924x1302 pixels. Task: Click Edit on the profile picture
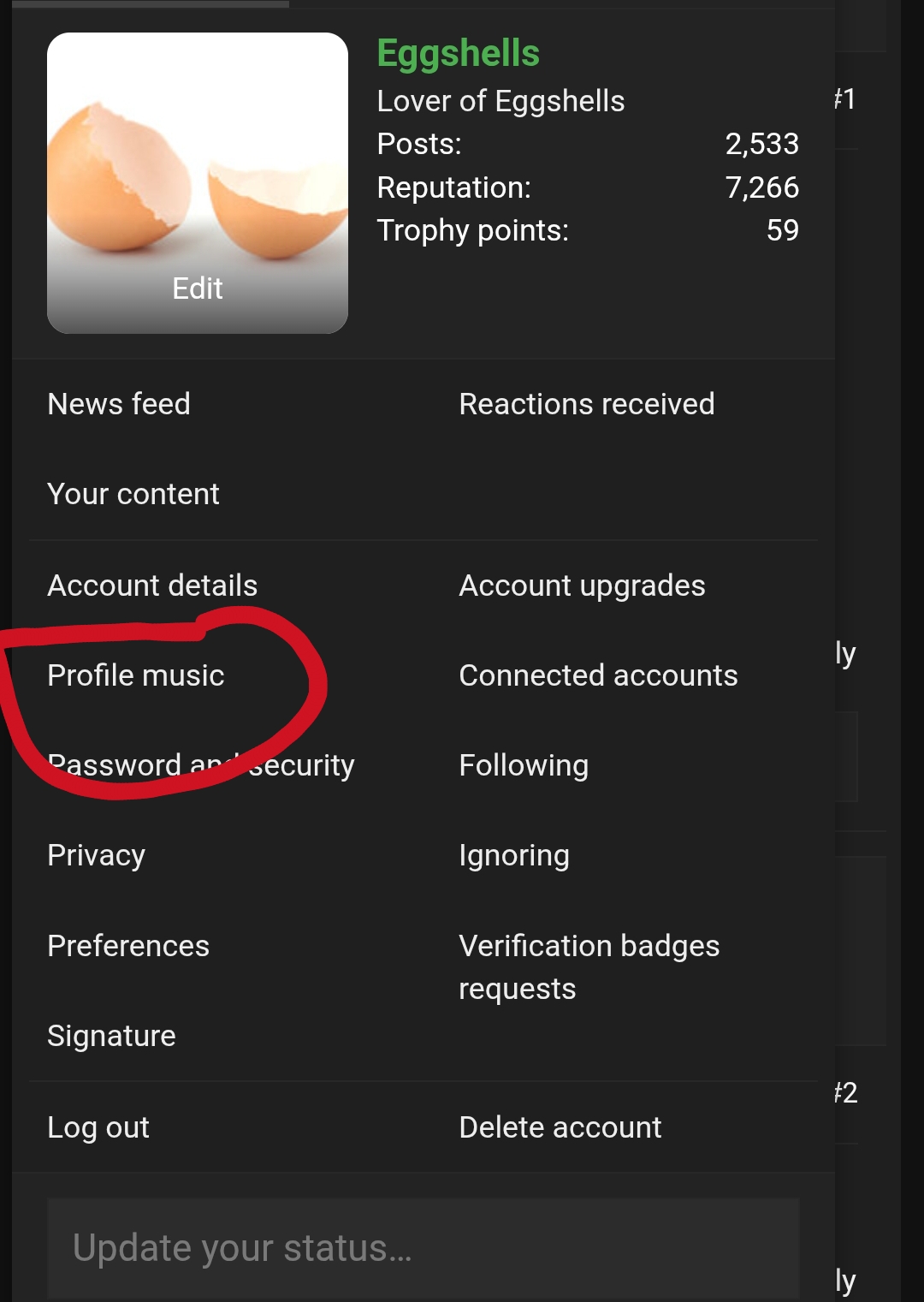point(198,288)
